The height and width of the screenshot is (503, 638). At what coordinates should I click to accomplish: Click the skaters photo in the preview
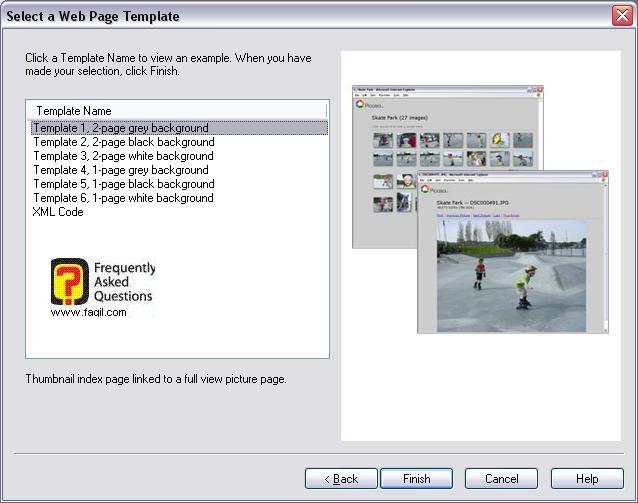coord(512,275)
